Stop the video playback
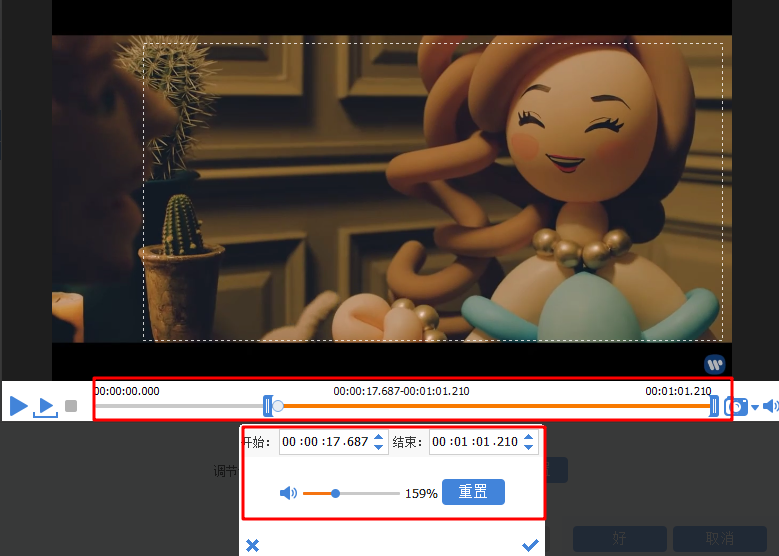 (71, 406)
